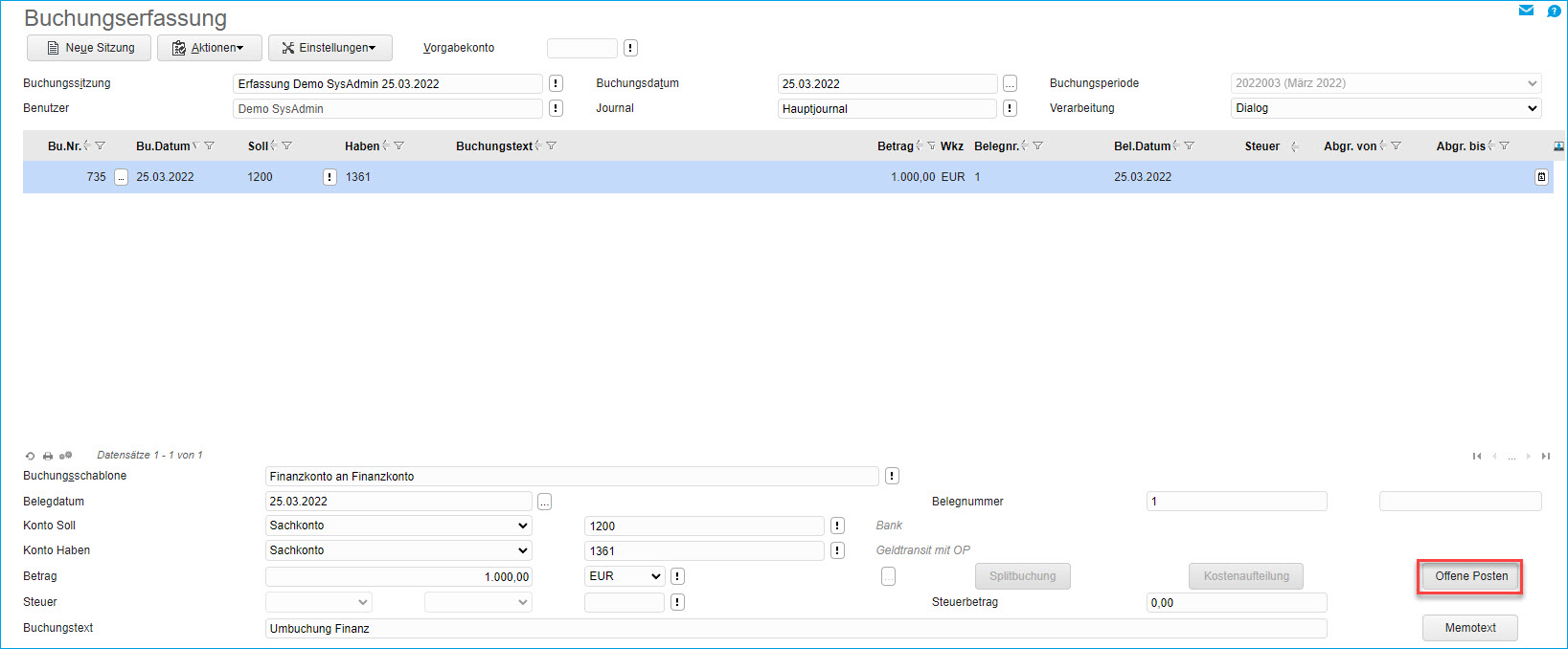The height and width of the screenshot is (649, 1568).
Task: Start a Neue Sitzung
Action: [x=89, y=48]
